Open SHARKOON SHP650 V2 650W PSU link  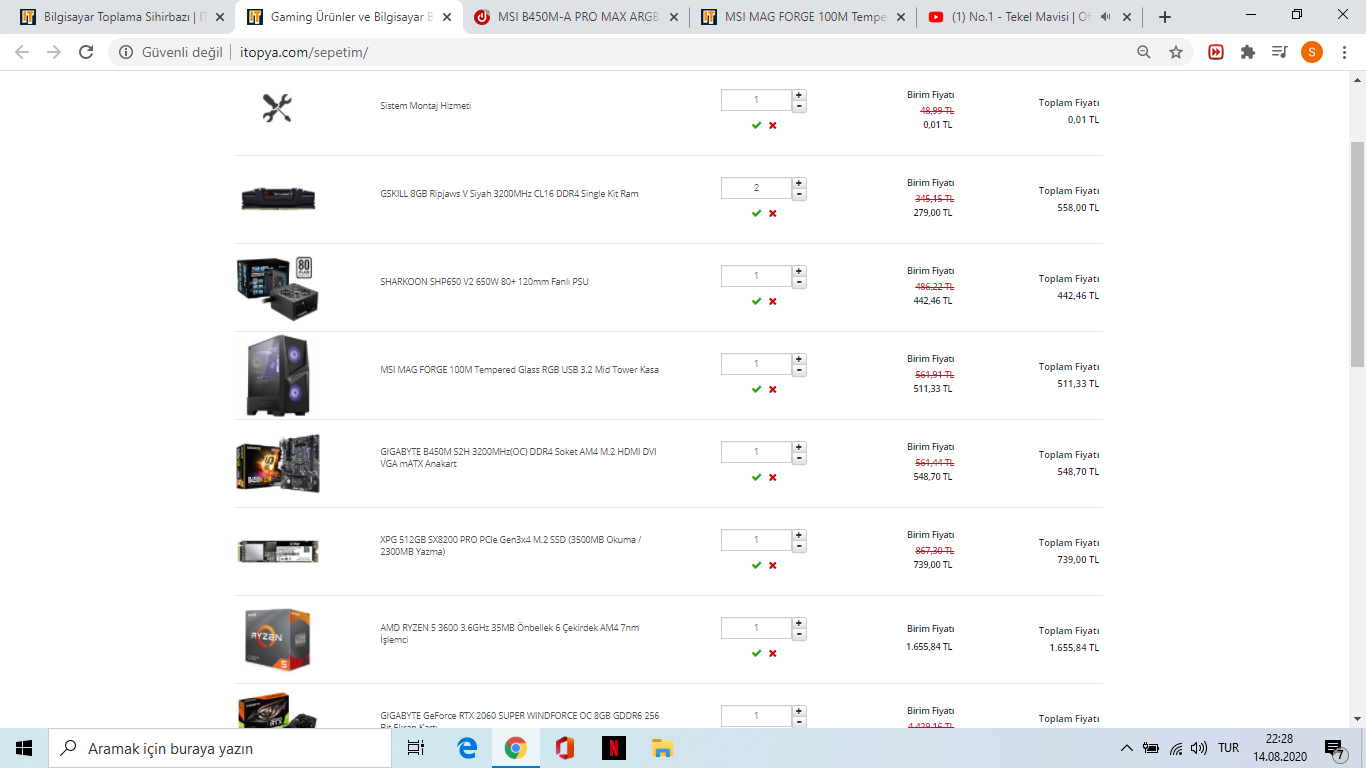(x=484, y=282)
